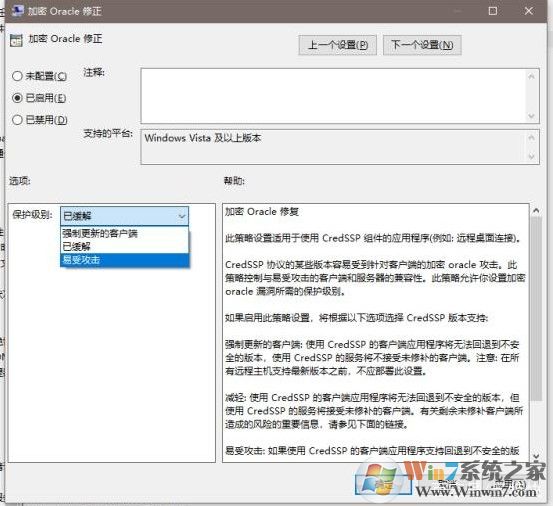Maximize the 加密 Oracle 修正 window
This screenshot has width=553, height=506.
493,11
